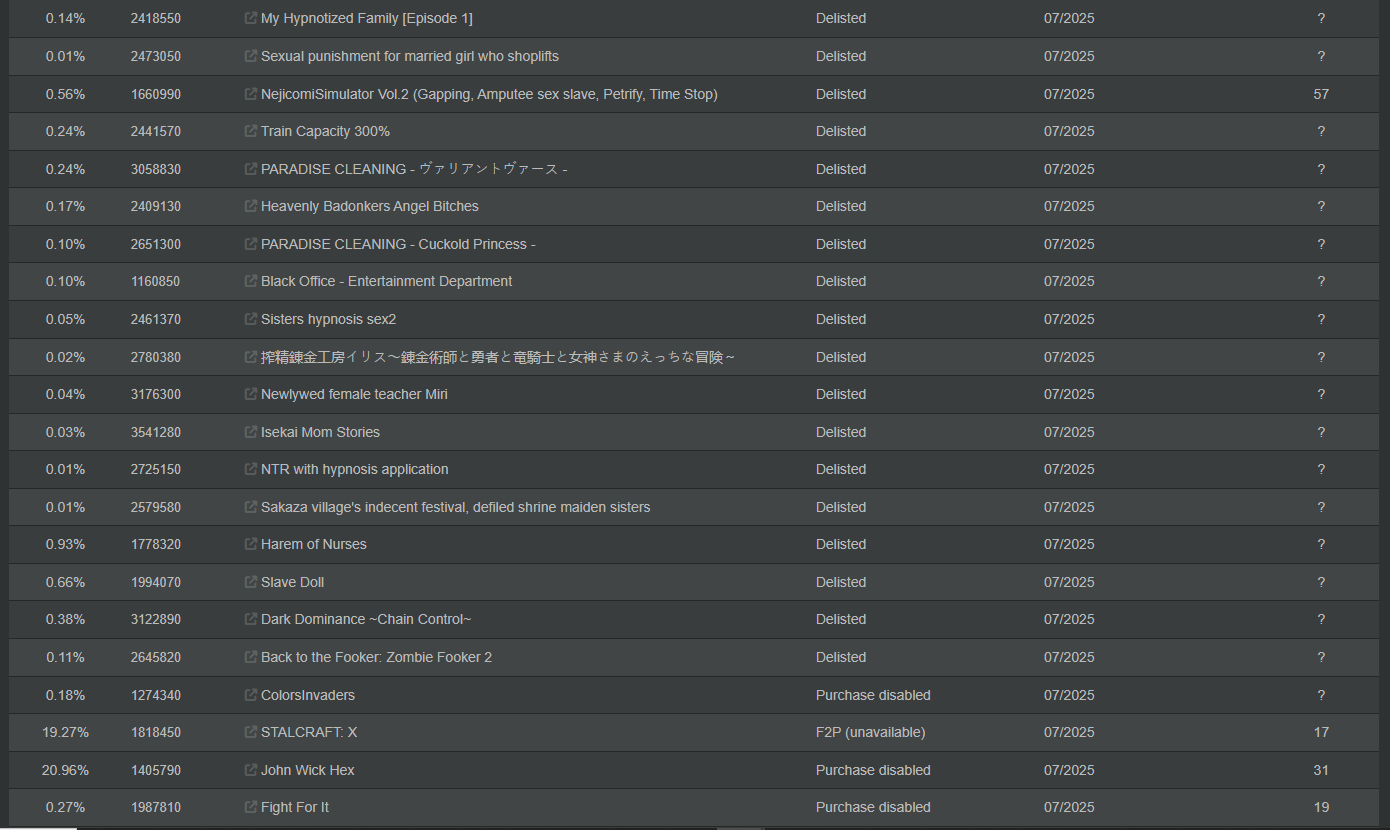This screenshot has width=1390, height=830.
Task: Click external link icon beside STALCRAFT: X
Action: pyautogui.click(x=251, y=732)
